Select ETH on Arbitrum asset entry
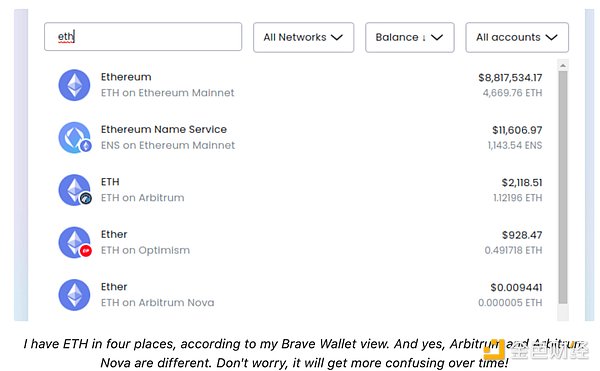Viewport: 600px width, 371px height. tap(300, 190)
